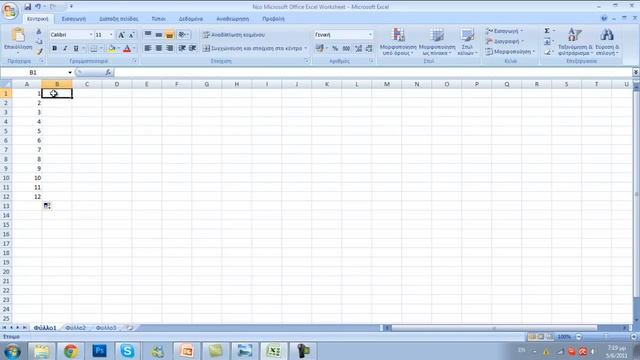Click the zoom slider in status bar

pos(606,337)
